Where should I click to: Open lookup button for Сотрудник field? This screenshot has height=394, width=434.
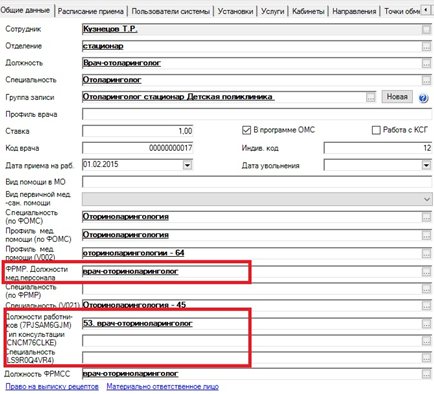tap(426, 29)
